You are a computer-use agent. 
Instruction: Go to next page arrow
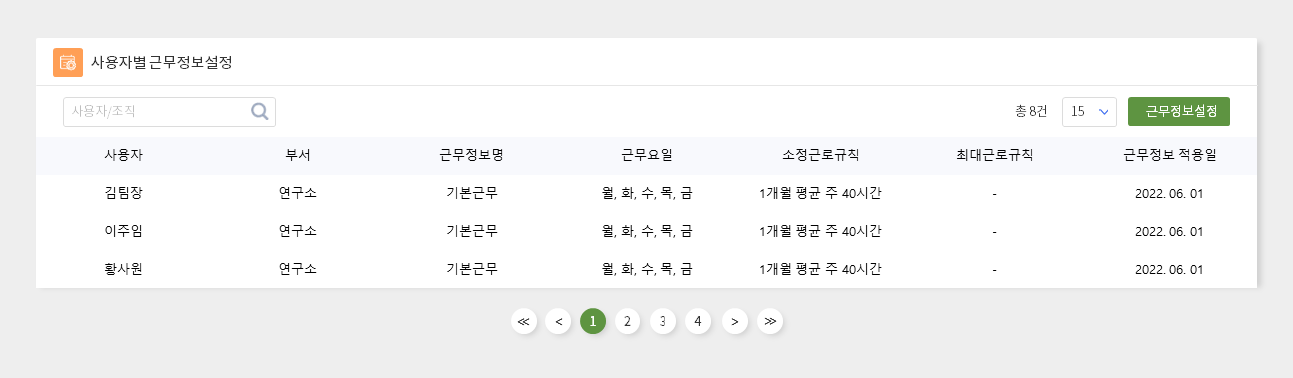coord(735,321)
